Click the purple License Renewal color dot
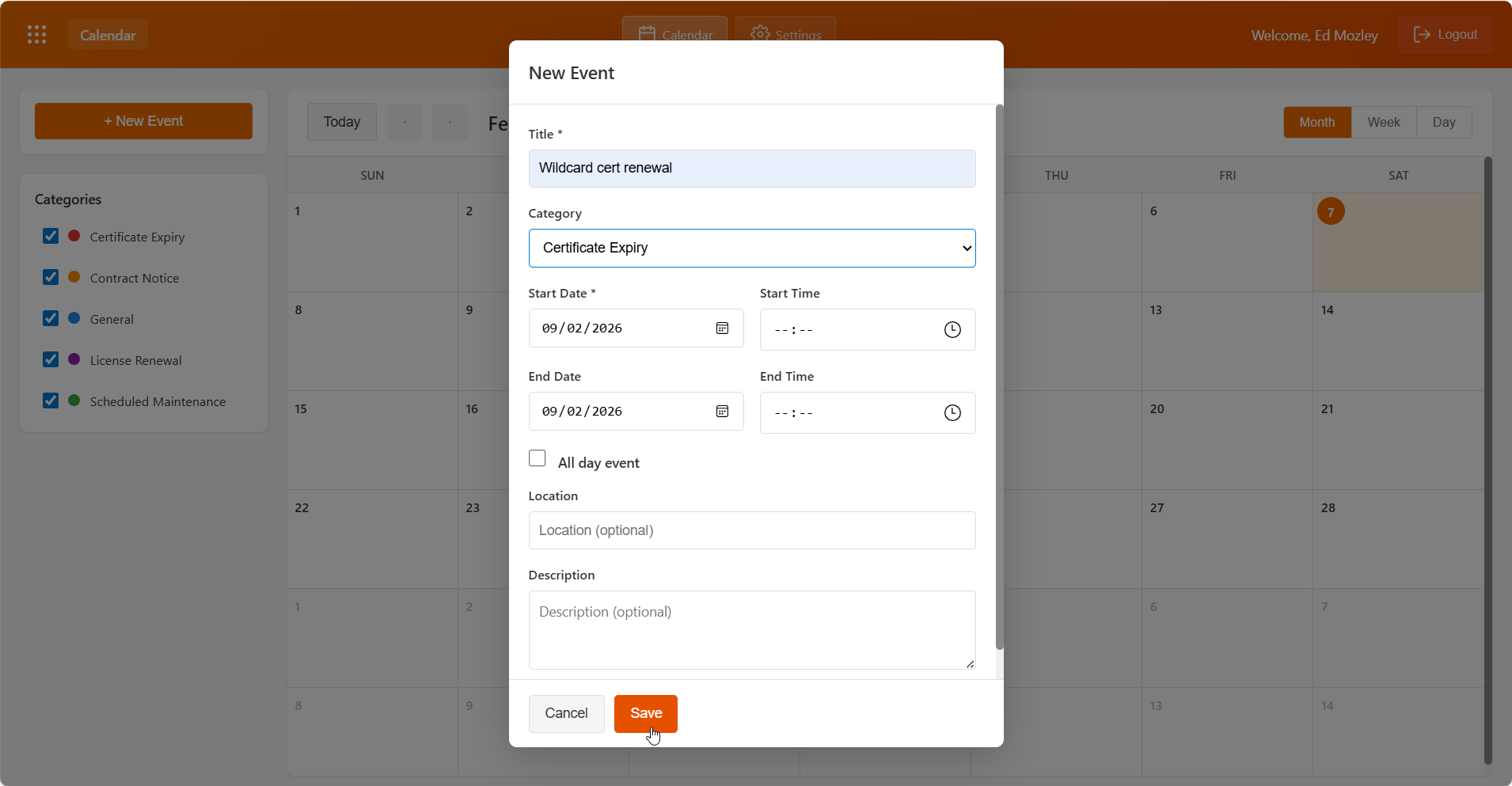The height and width of the screenshot is (786, 1512). click(x=74, y=359)
